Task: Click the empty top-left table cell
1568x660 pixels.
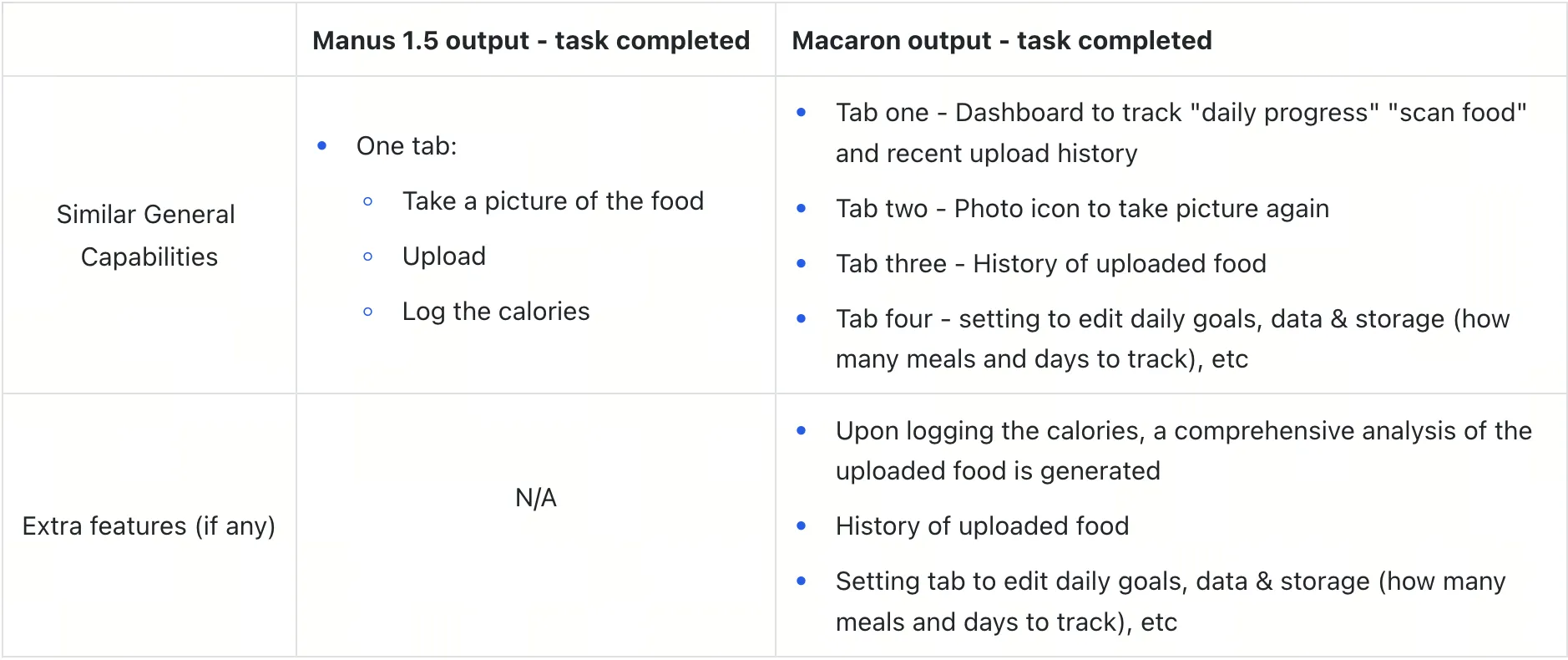Action: click(149, 39)
